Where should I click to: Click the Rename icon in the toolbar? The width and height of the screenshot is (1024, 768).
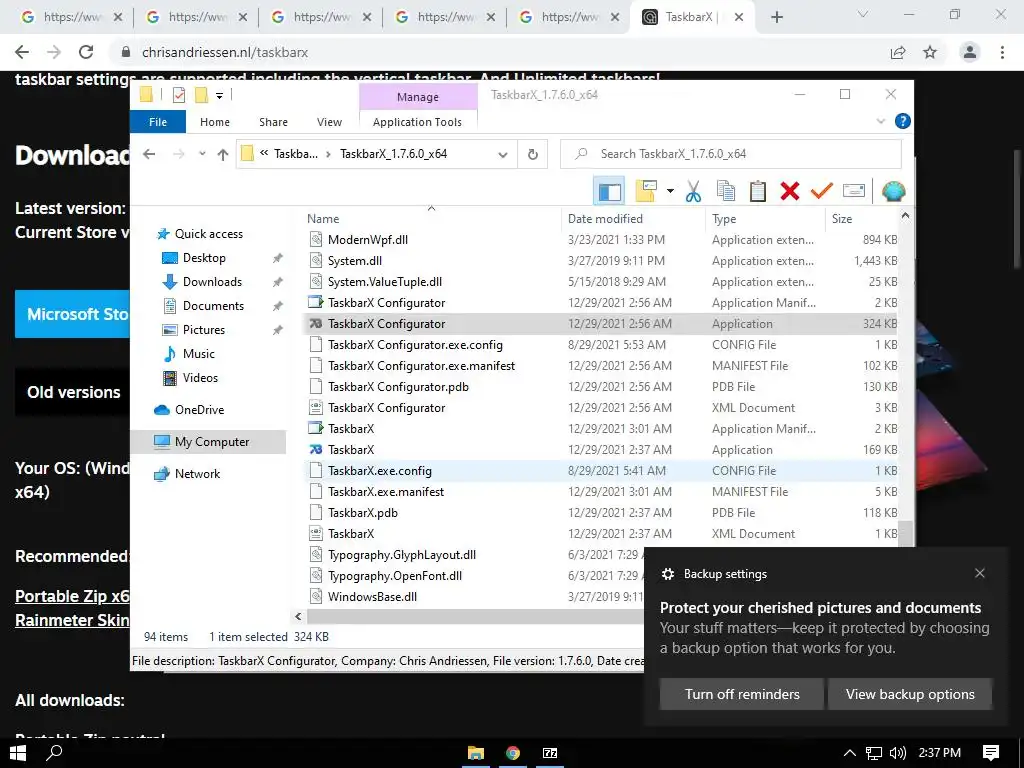coord(854,191)
